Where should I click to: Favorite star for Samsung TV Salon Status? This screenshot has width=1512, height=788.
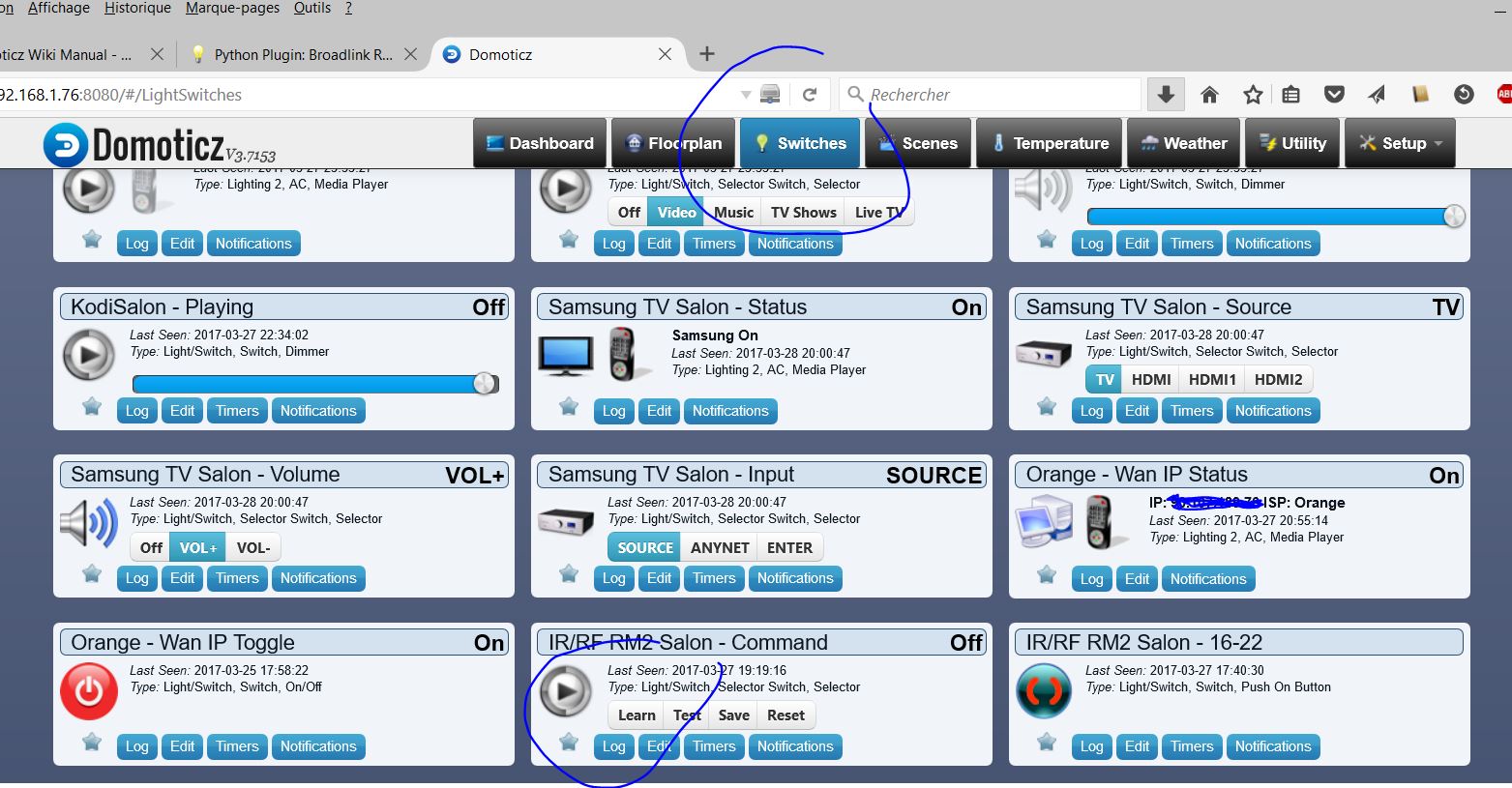click(x=569, y=406)
